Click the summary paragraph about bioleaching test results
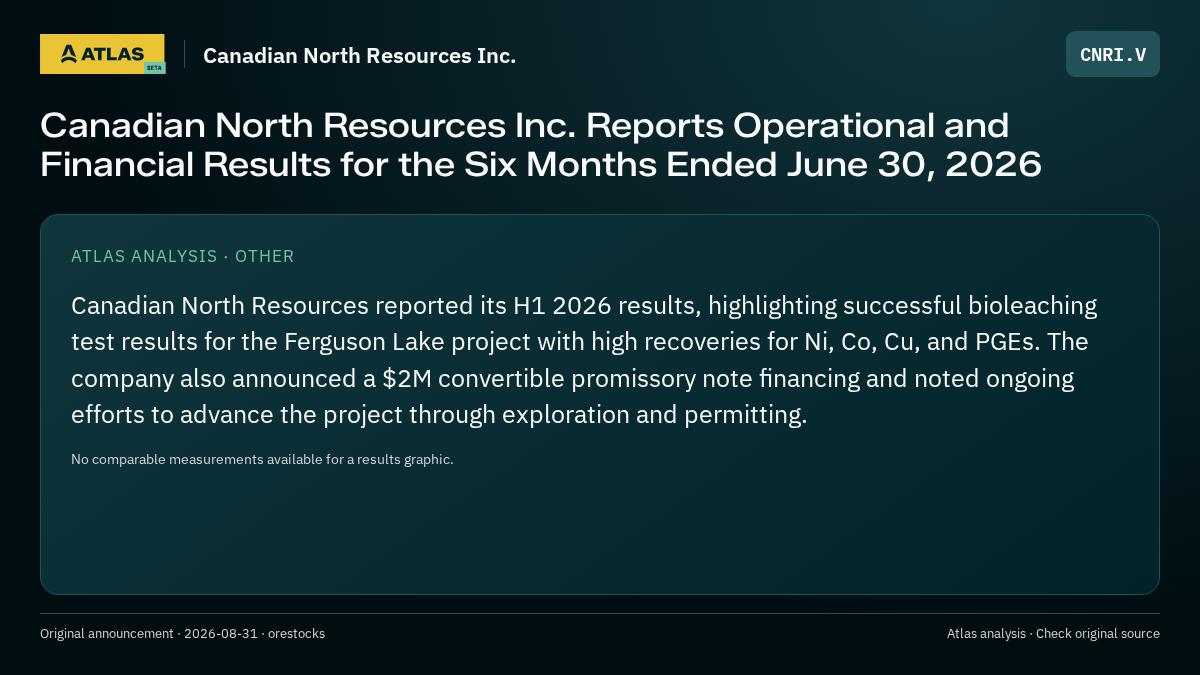Screen dimensions: 1200x675 click(584, 360)
